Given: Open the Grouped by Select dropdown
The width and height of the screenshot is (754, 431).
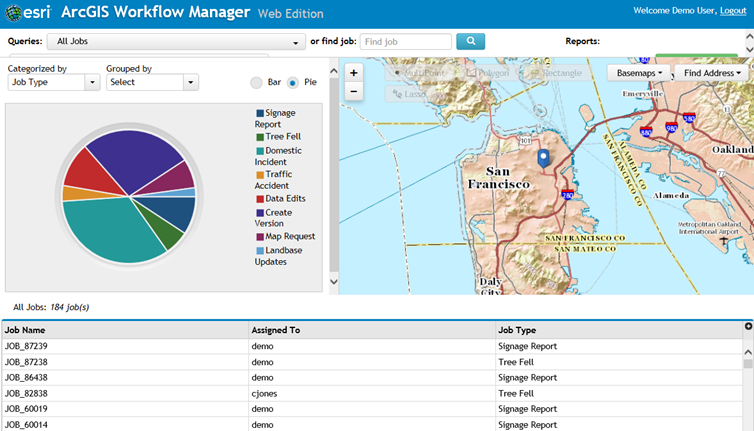Looking at the screenshot, I should 152,82.
